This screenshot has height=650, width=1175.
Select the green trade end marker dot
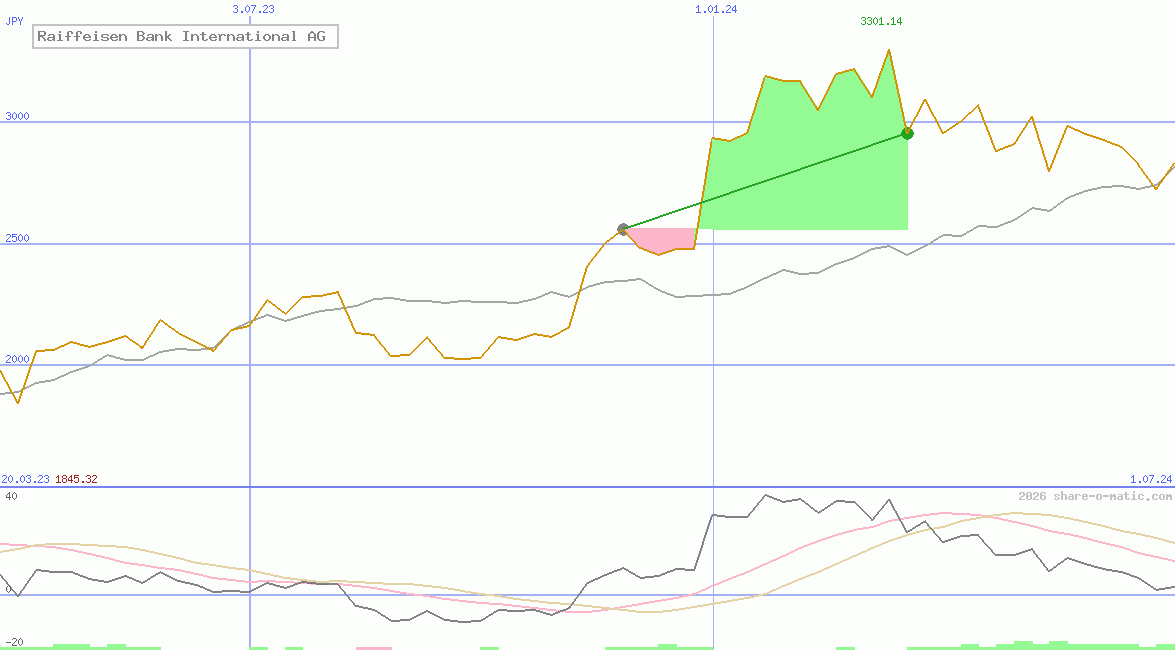point(907,133)
